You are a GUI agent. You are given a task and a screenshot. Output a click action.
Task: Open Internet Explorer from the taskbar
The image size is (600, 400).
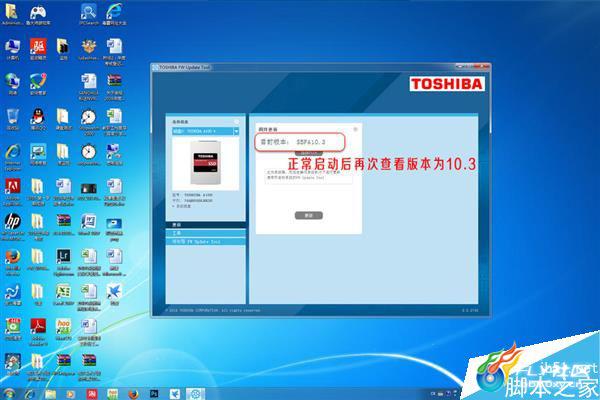(29, 394)
